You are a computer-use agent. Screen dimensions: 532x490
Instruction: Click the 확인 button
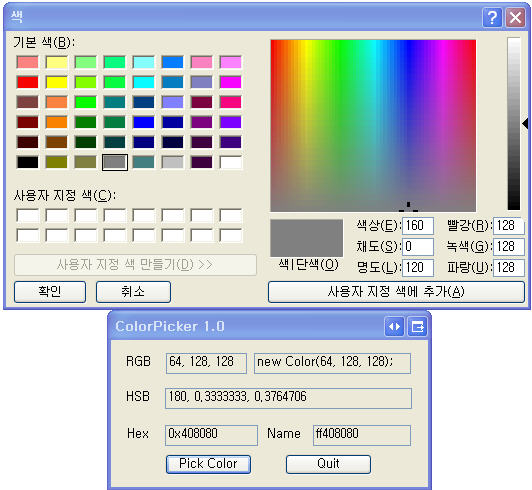click(x=50, y=291)
